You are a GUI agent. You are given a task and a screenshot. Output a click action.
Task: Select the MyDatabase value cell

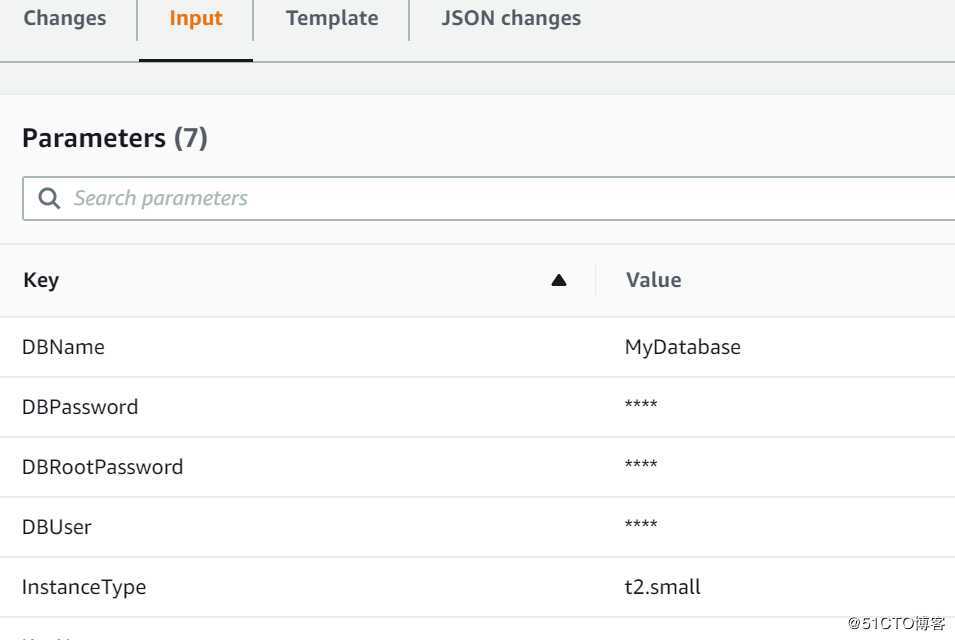tap(683, 347)
